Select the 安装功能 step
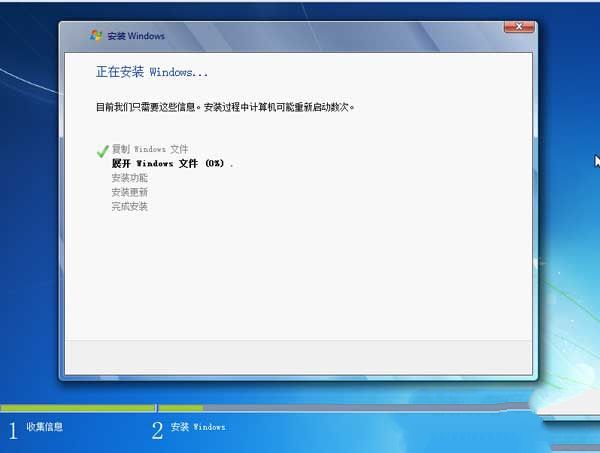The width and height of the screenshot is (600, 453). 129,177
